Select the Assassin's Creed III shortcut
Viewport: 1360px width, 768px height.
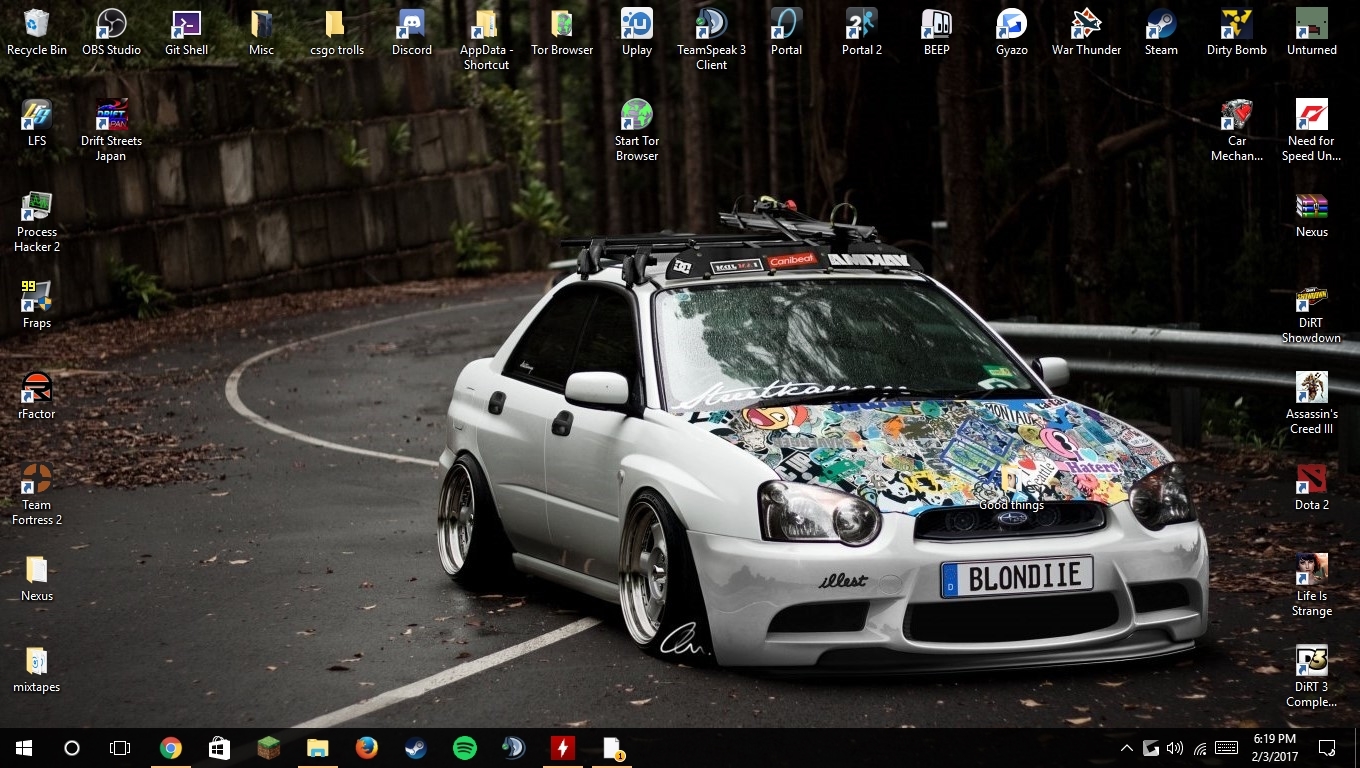(x=1312, y=403)
